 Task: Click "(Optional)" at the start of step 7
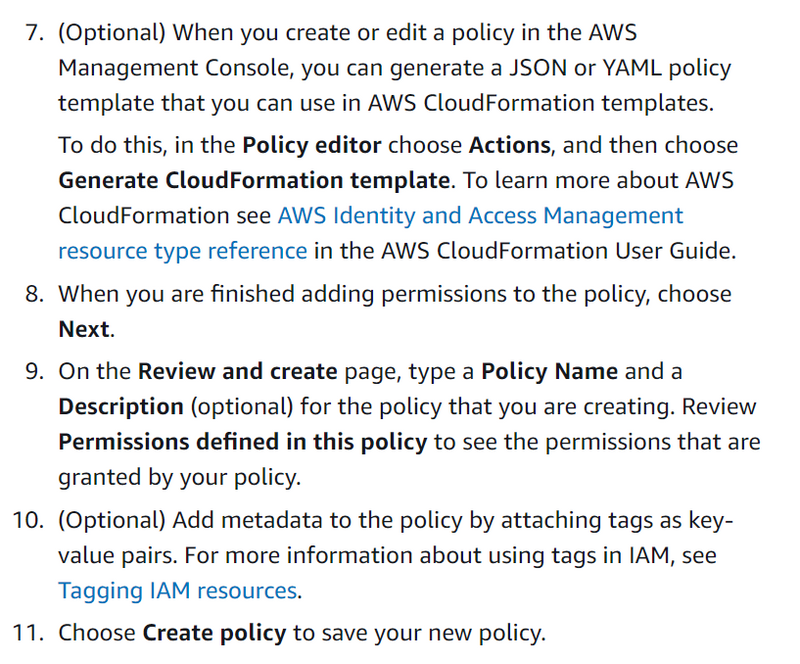(x=112, y=32)
